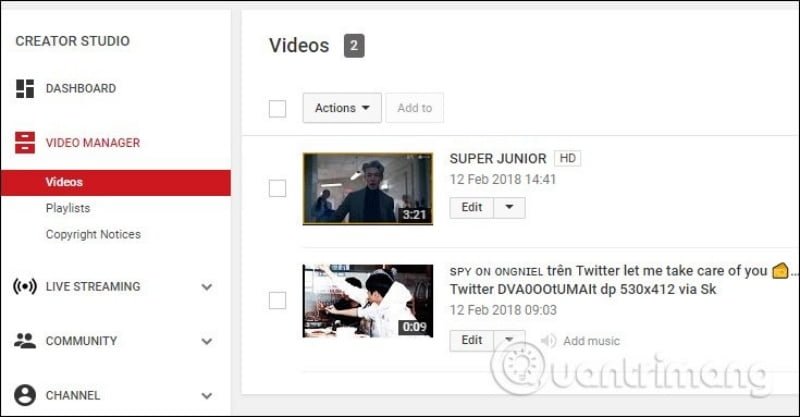
Task: Go to Copyright Notices
Action: click(x=93, y=234)
